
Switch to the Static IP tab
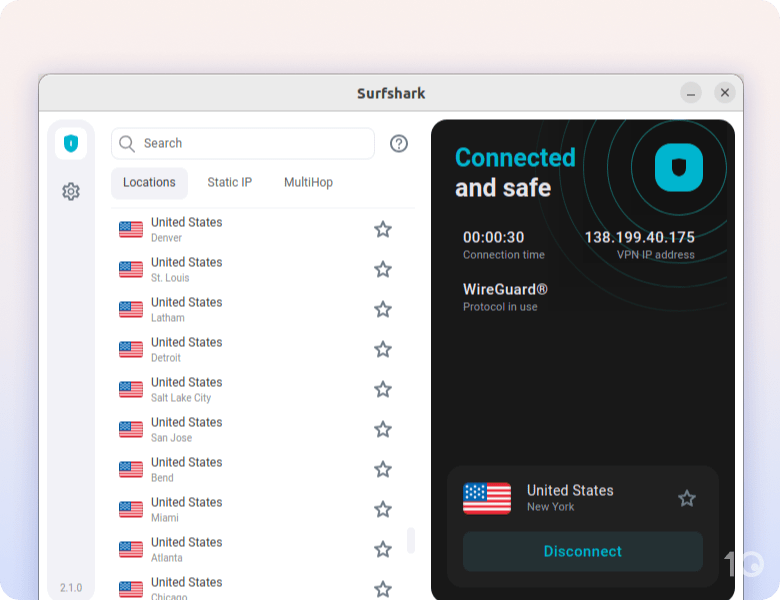(x=229, y=182)
